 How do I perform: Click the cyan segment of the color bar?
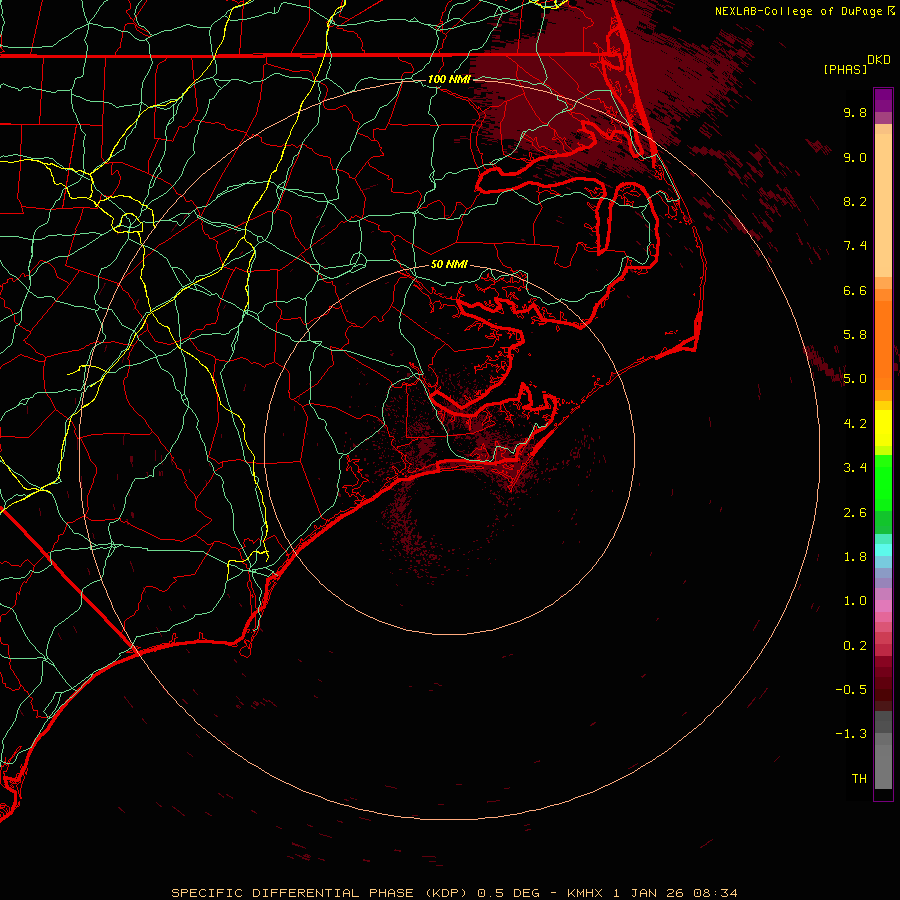883,550
